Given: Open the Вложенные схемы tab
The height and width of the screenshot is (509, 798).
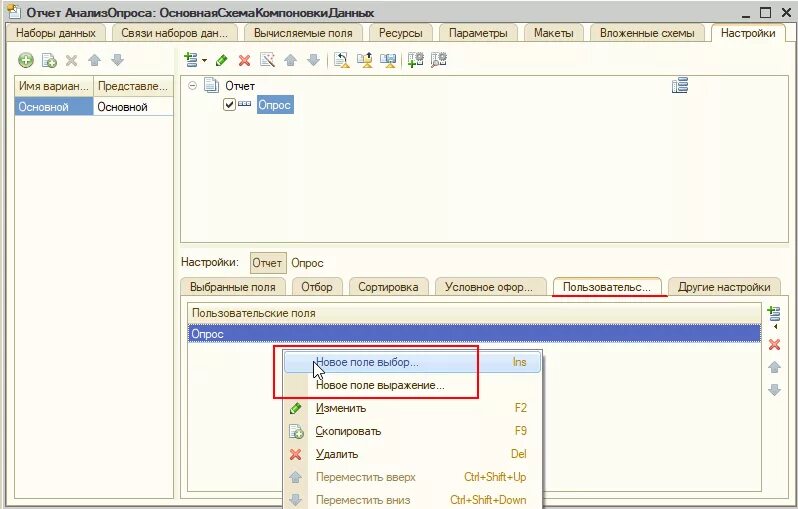Looking at the screenshot, I should click(x=647, y=33).
